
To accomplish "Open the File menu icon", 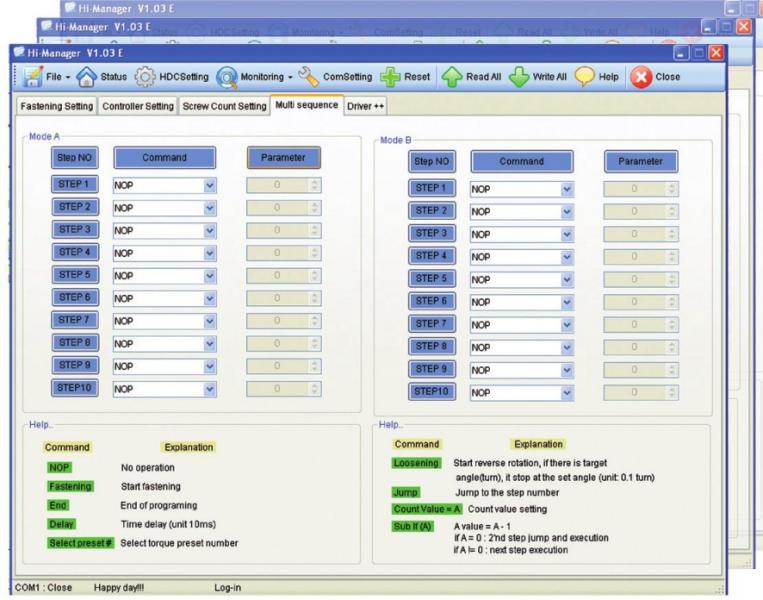I will click(30, 76).
